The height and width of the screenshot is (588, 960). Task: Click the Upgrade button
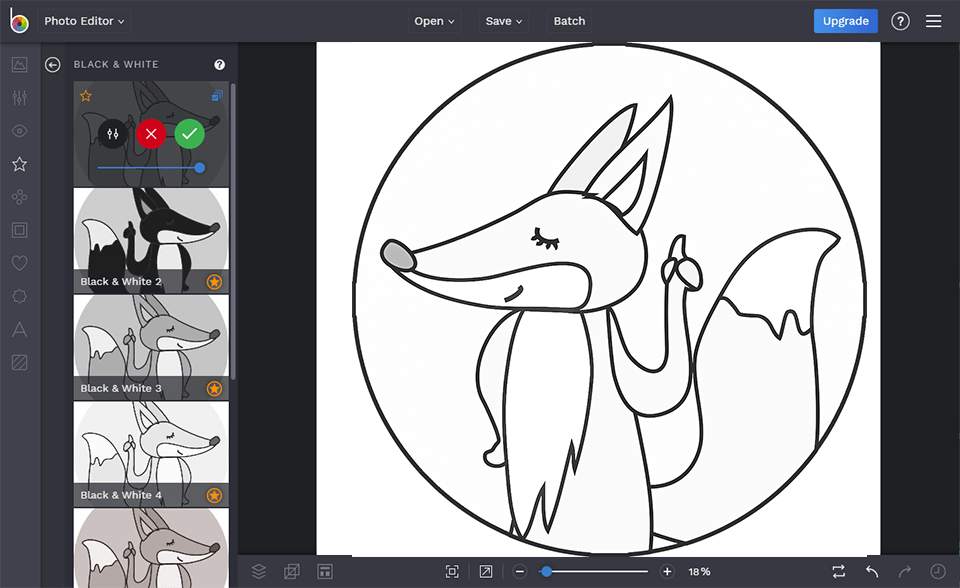pos(845,20)
